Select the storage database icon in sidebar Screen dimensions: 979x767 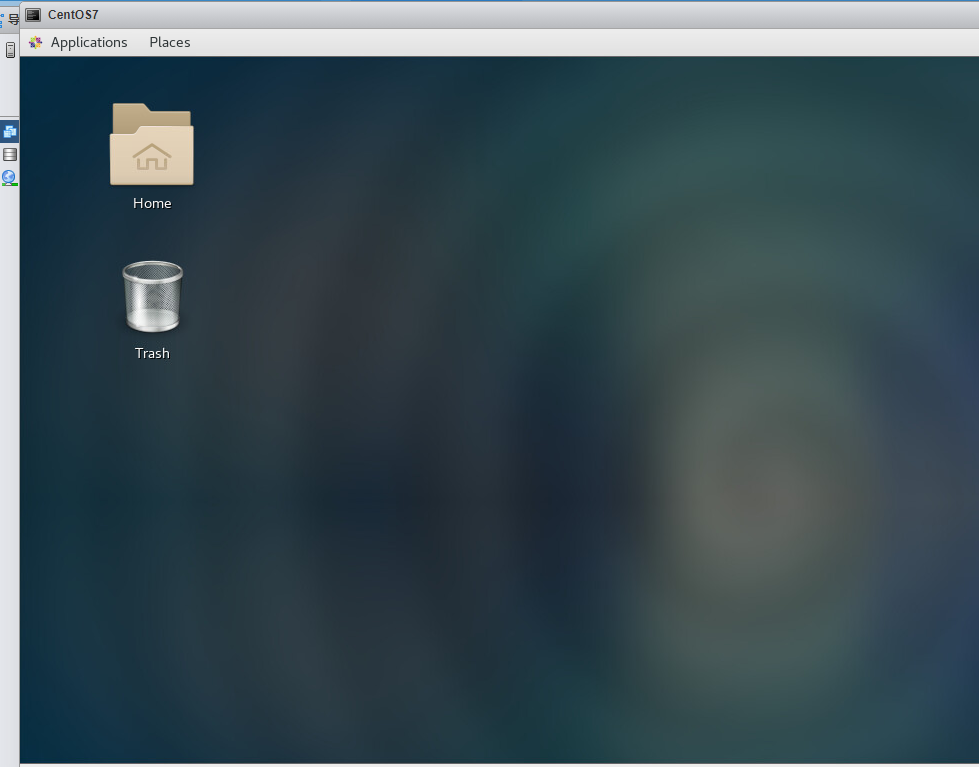coord(10,154)
